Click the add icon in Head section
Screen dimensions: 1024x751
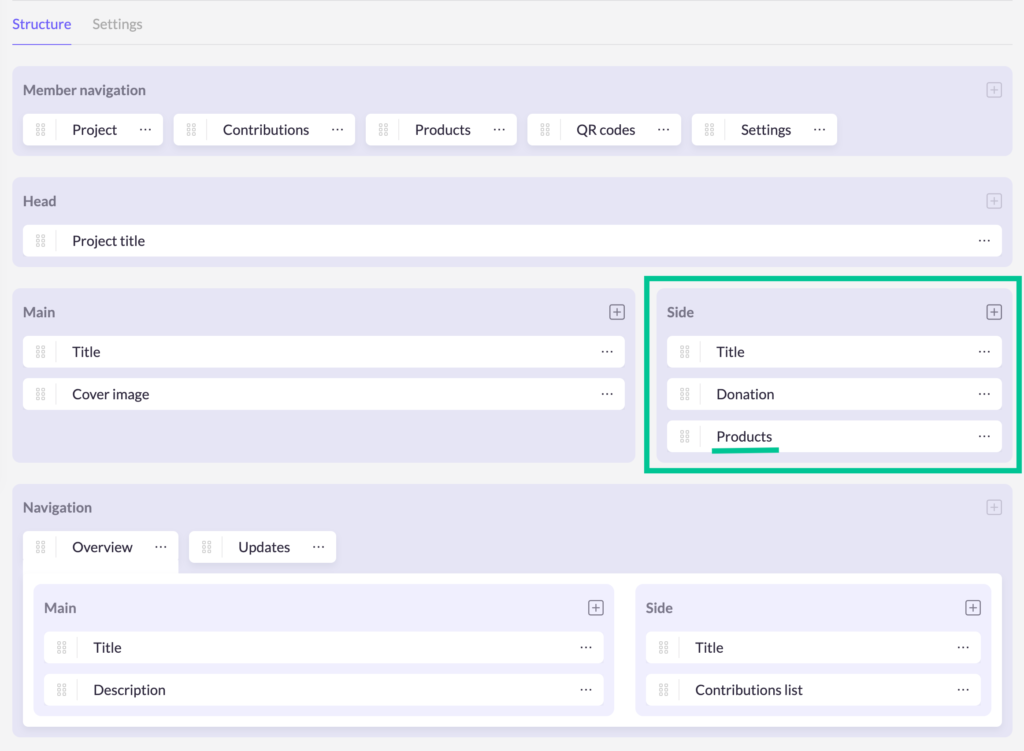point(993,201)
